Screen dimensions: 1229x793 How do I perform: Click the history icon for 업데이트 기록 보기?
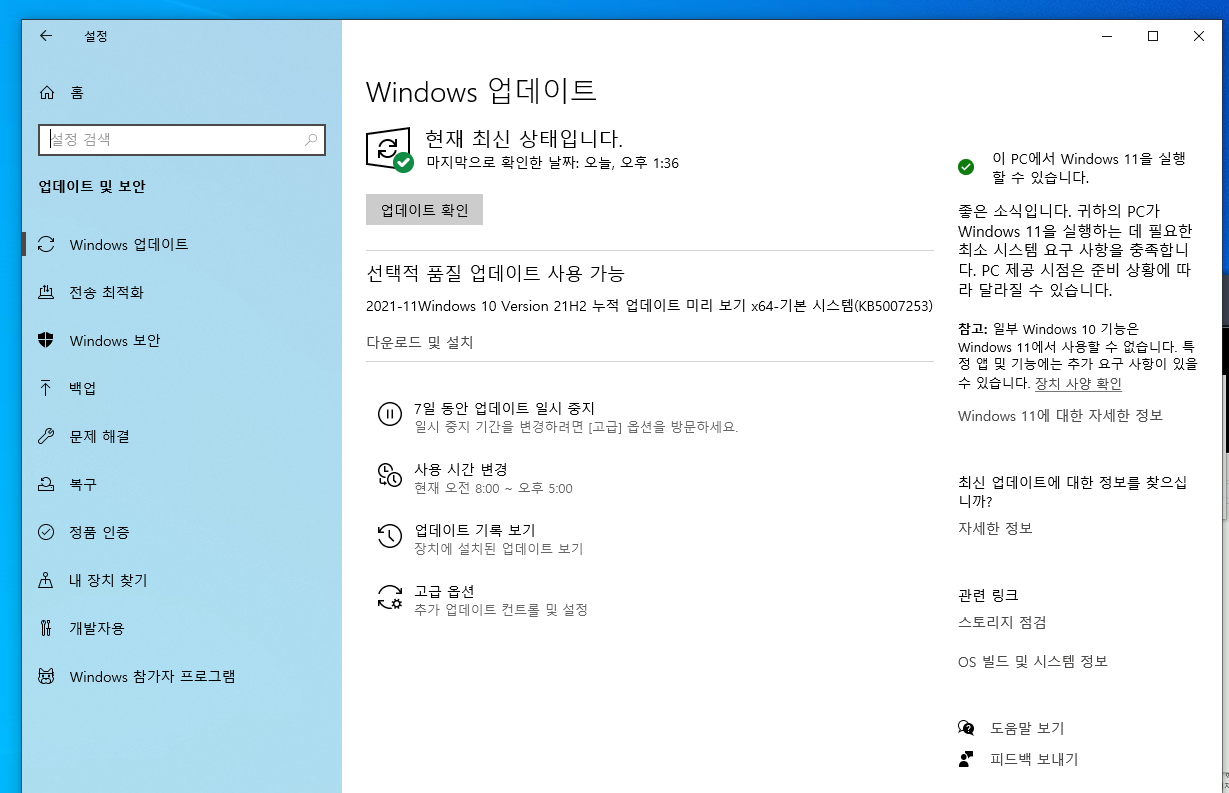coord(389,536)
